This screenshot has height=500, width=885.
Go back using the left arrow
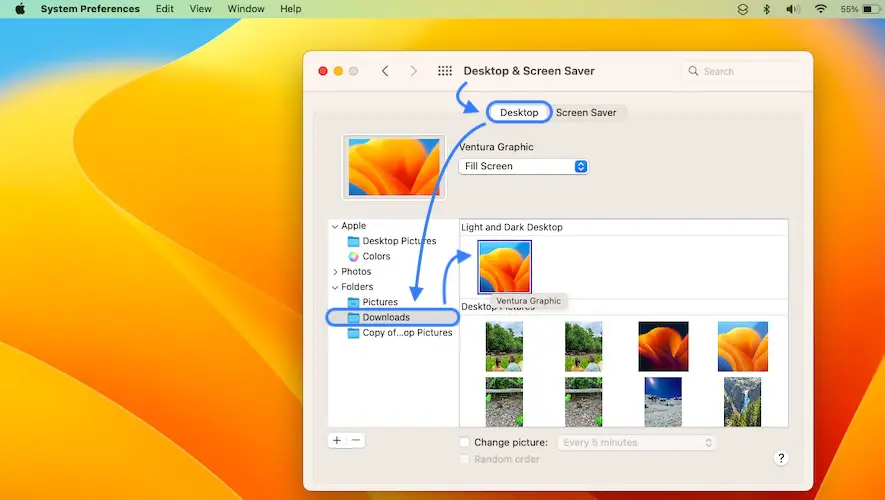point(385,71)
